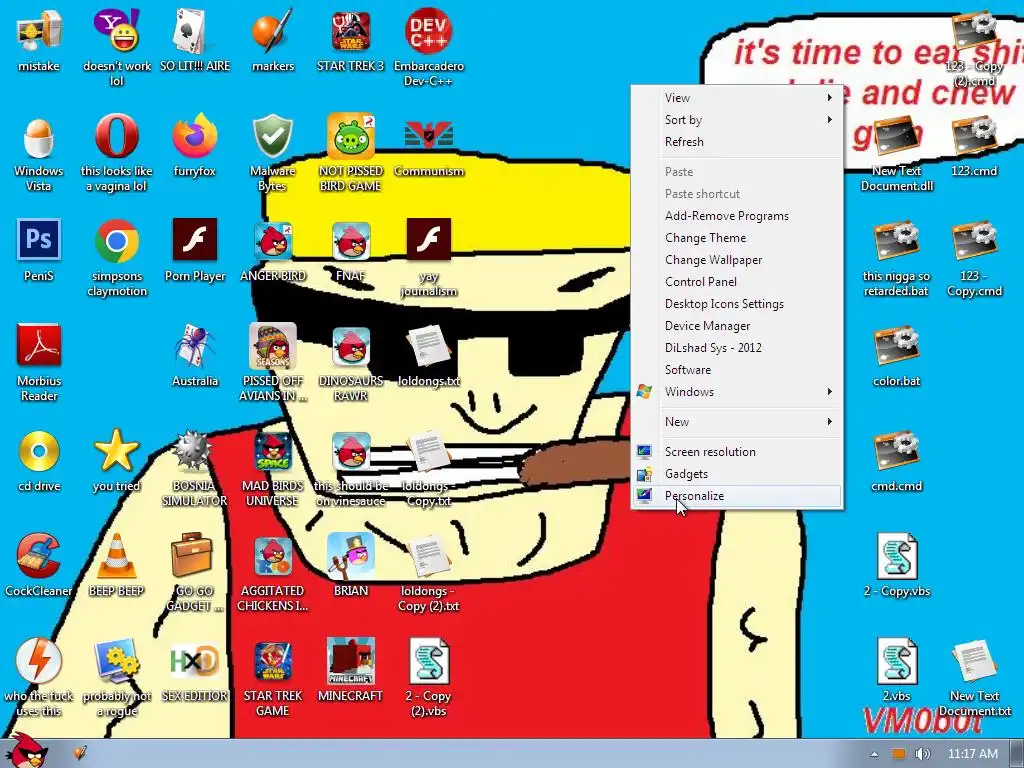Open the volume speaker tray icon
The image size is (1024, 768).
click(922, 754)
